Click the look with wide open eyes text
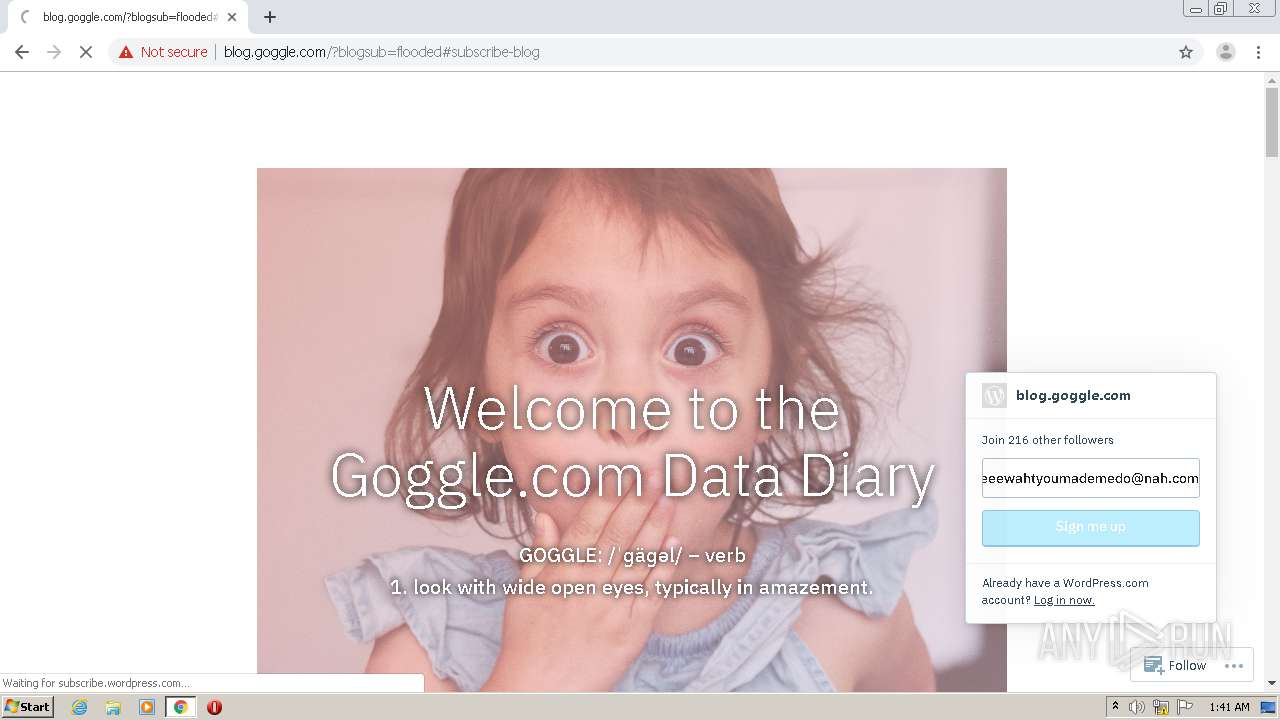 pyautogui.click(x=632, y=587)
